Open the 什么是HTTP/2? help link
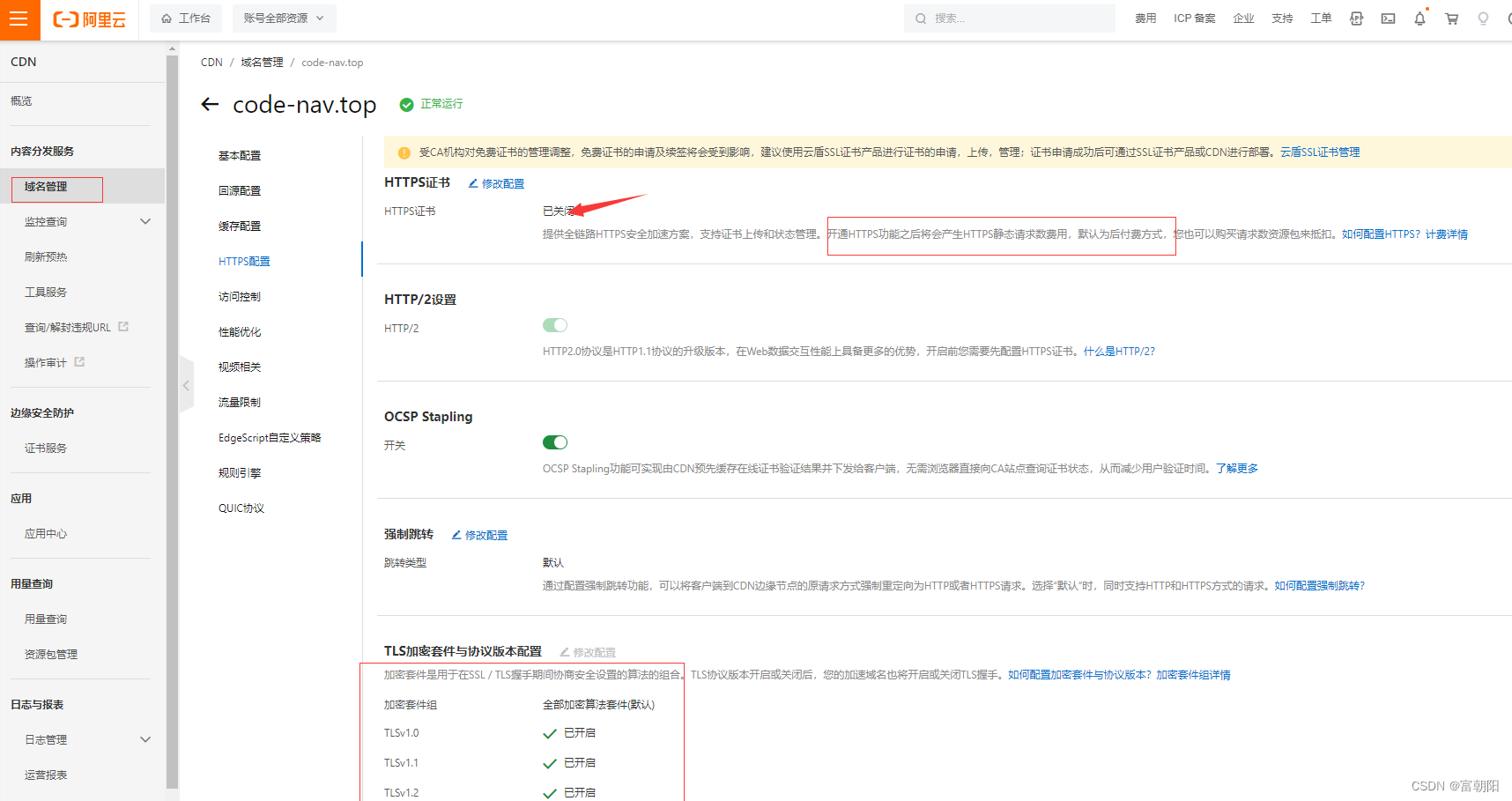The image size is (1512, 801). pyautogui.click(x=1119, y=352)
